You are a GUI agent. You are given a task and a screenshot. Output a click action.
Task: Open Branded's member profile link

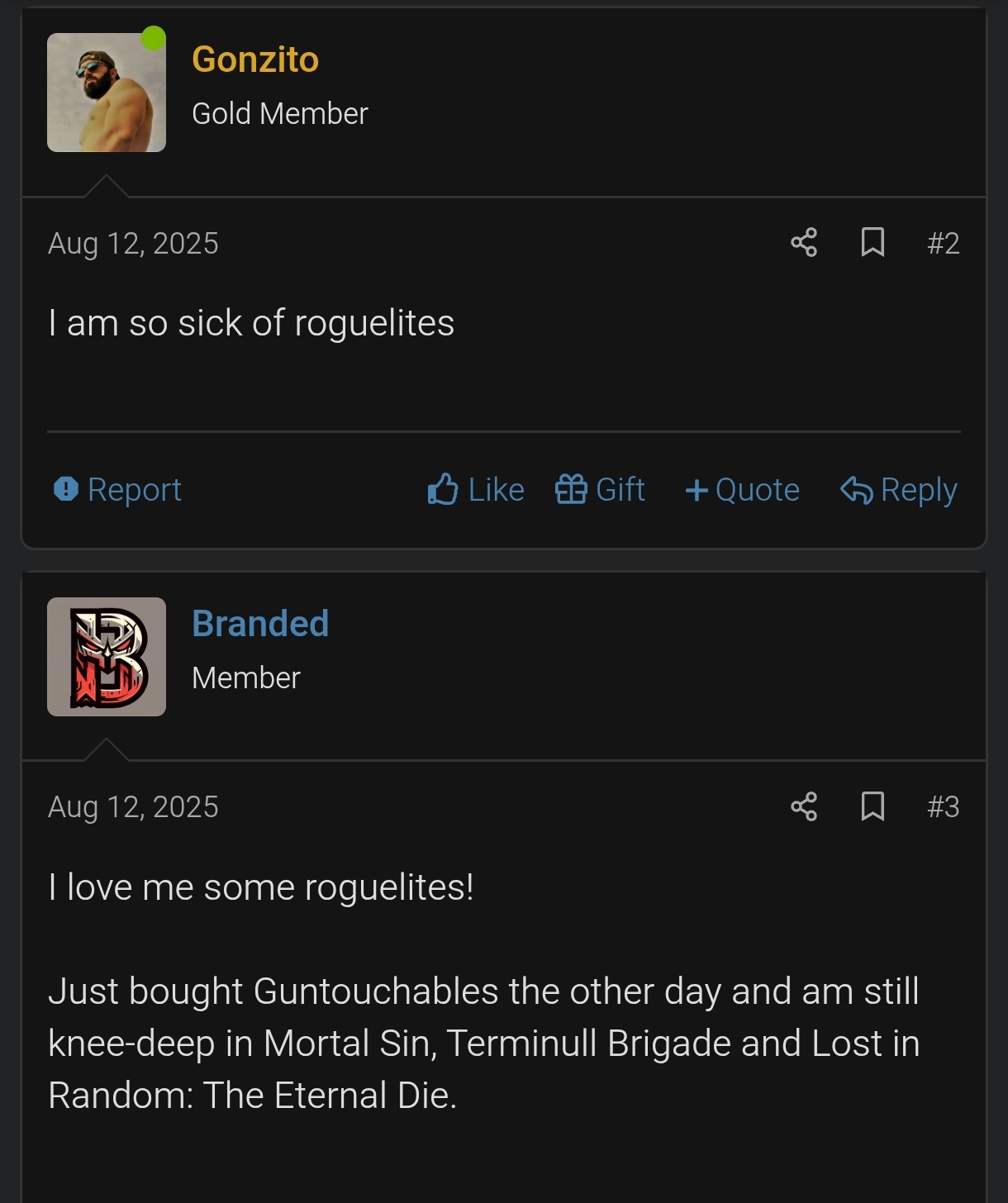tap(259, 624)
